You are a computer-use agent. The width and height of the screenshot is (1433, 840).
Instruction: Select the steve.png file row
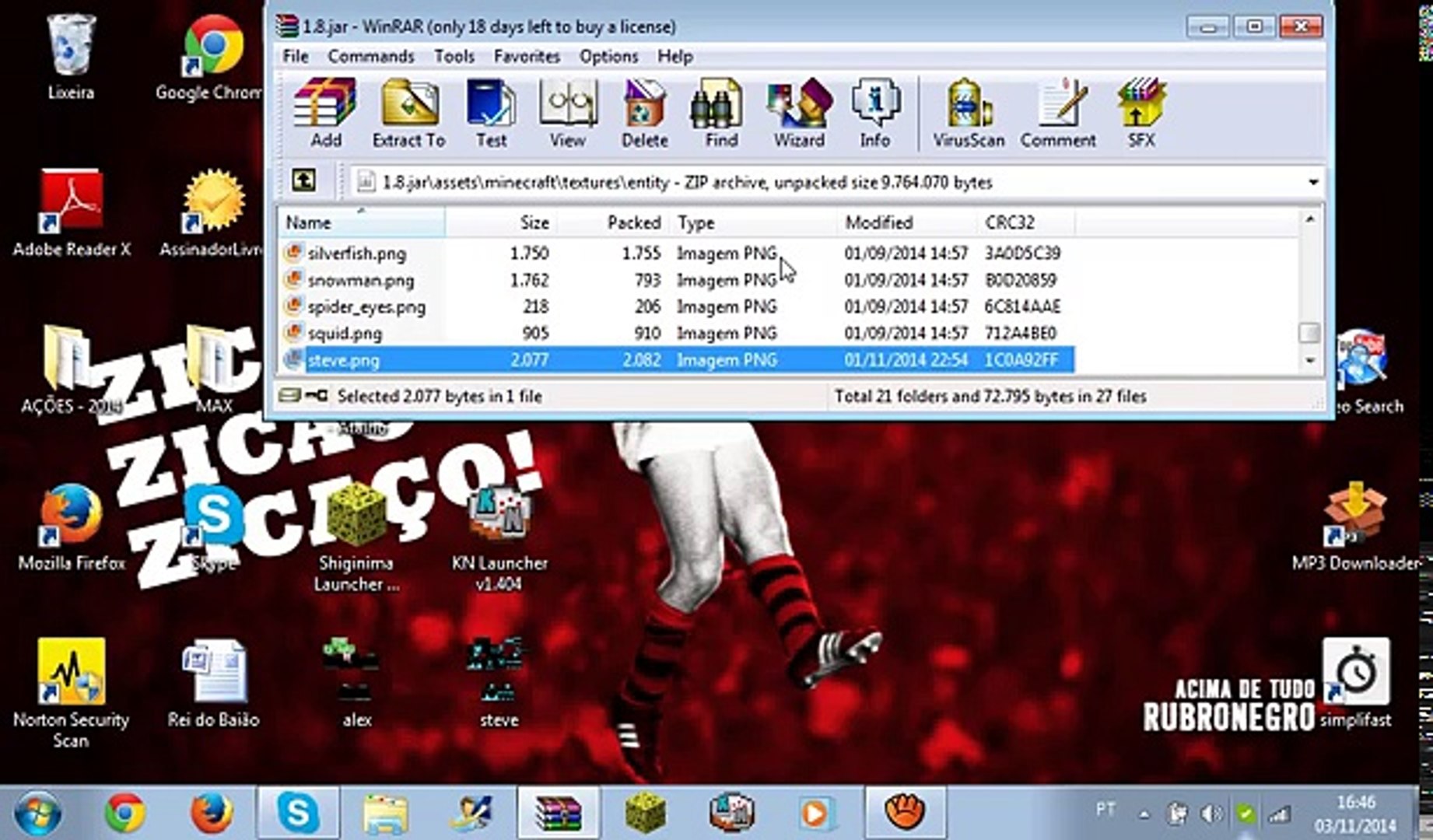[677, 359]
